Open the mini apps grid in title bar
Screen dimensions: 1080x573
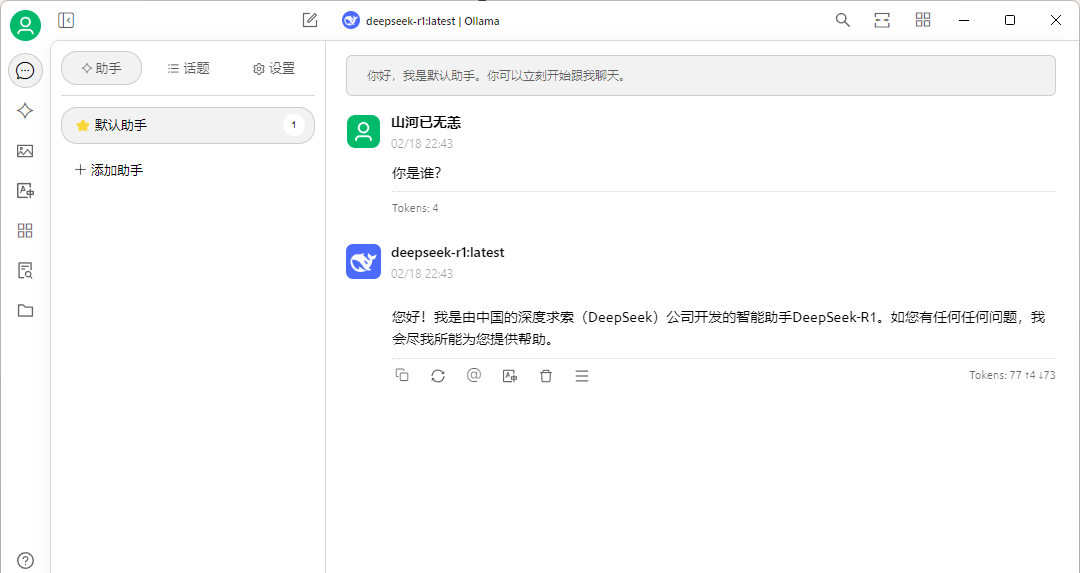923,20
